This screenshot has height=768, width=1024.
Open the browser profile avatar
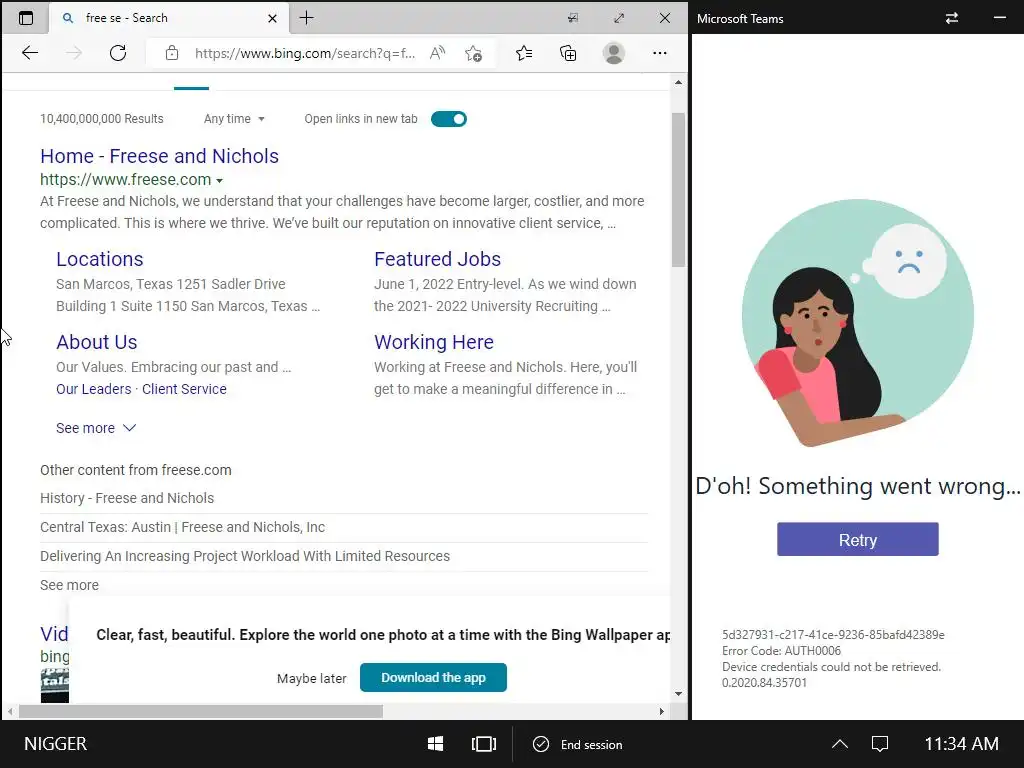tap(613, 53)
